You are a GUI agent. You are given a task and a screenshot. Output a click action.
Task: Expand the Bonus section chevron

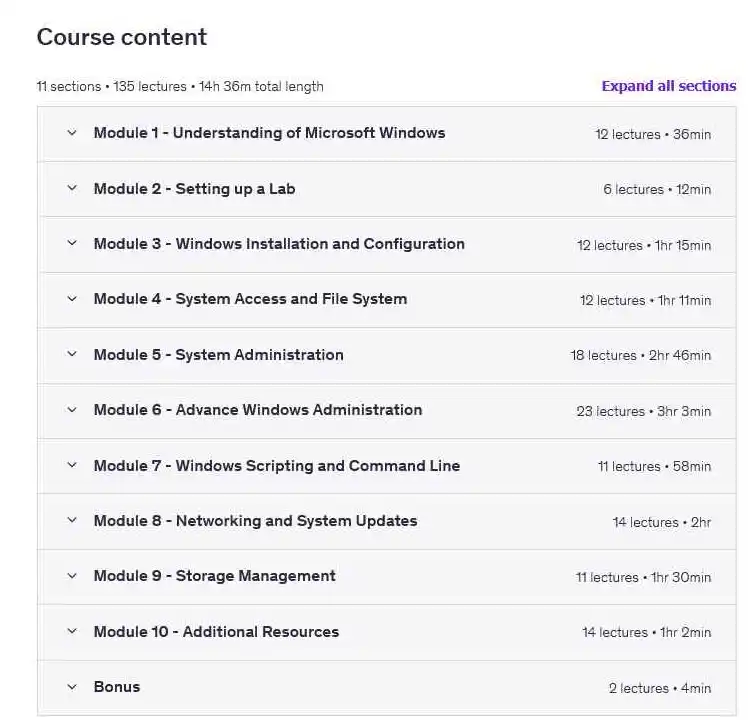(x=72, y=687)
